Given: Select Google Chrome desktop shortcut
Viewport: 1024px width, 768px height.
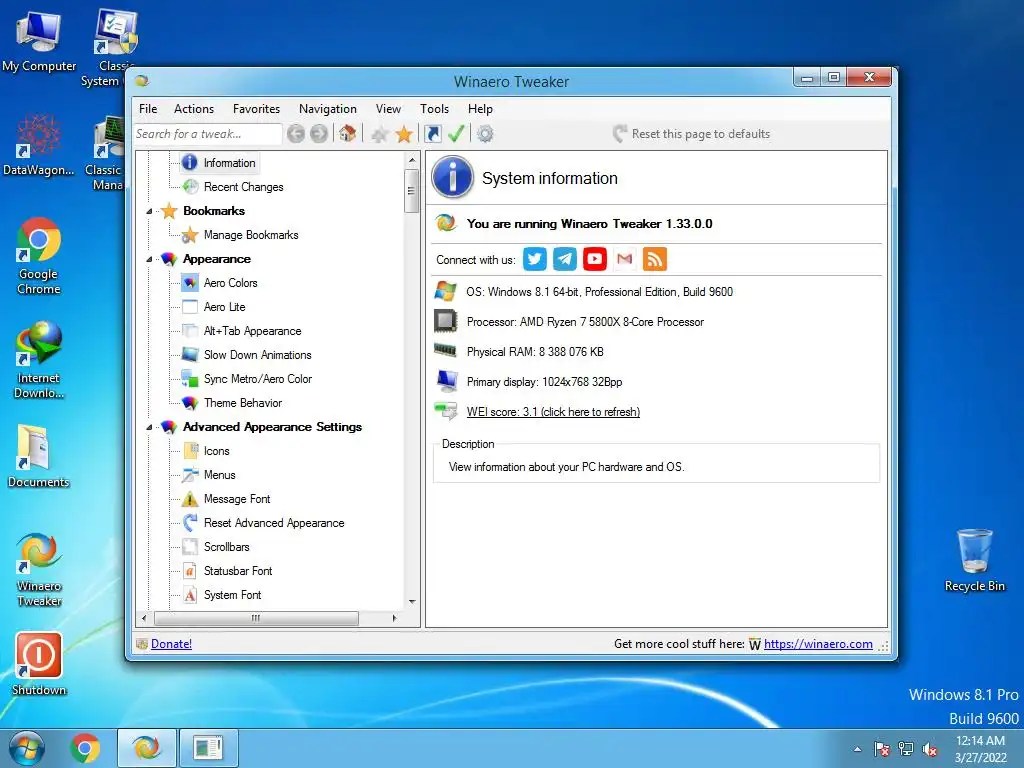Looking at the screenshot, I should [39, 256].
